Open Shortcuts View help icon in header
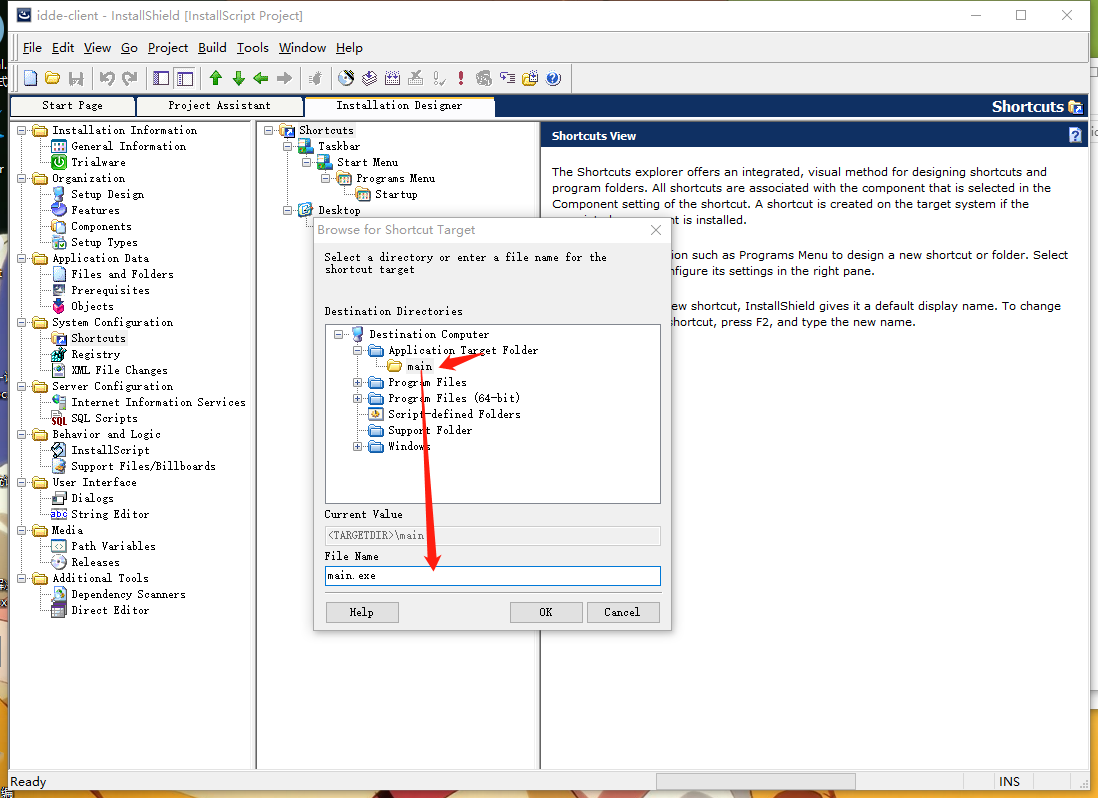Screen dimensions: 1098x798 pyautogui.click(x=1075, y=136)
